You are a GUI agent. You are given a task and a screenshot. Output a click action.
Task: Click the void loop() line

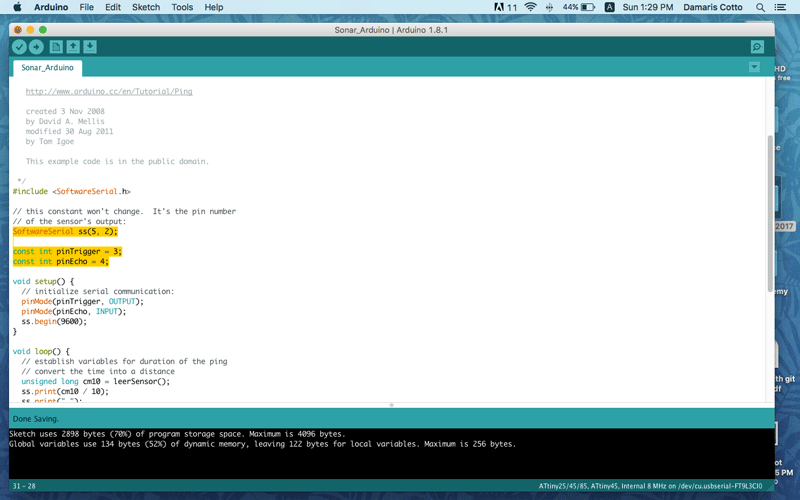[41, 351]
